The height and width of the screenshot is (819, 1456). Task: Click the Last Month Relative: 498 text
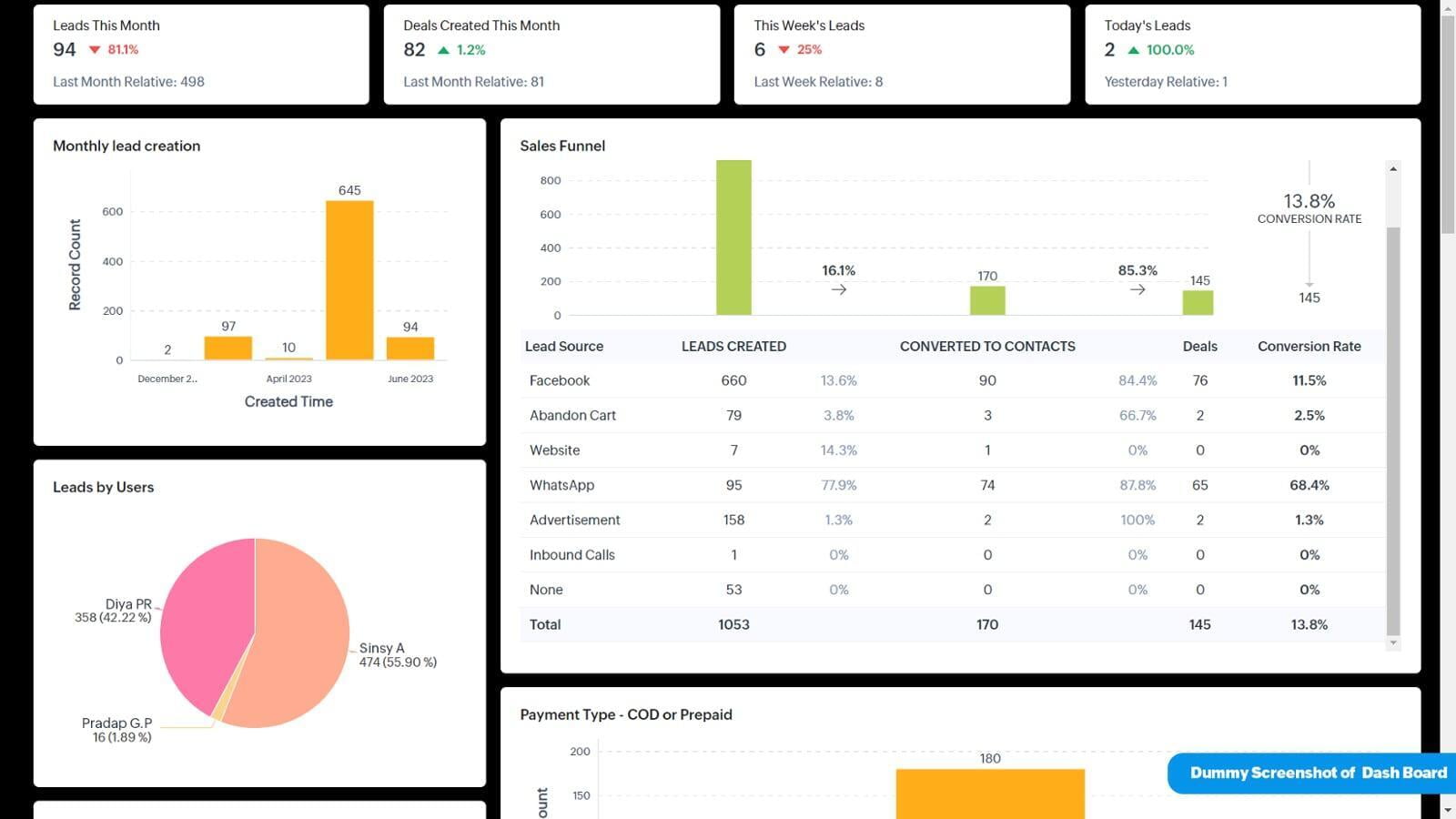coord(128,82)
